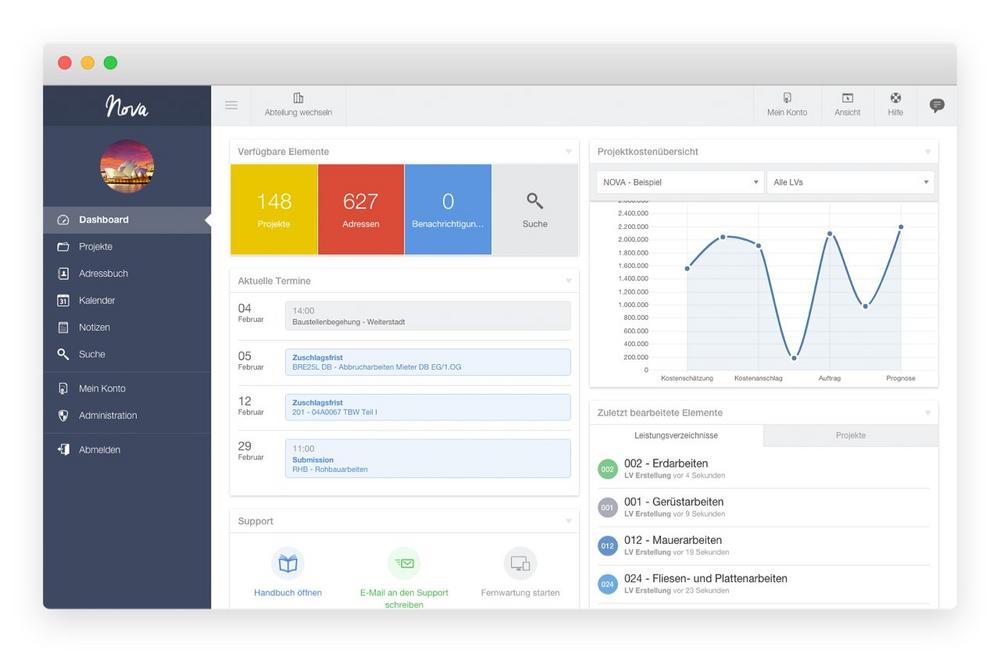Click the red 627 Adressen tile
1000x651 pixels.
click(x=361, y=210)
